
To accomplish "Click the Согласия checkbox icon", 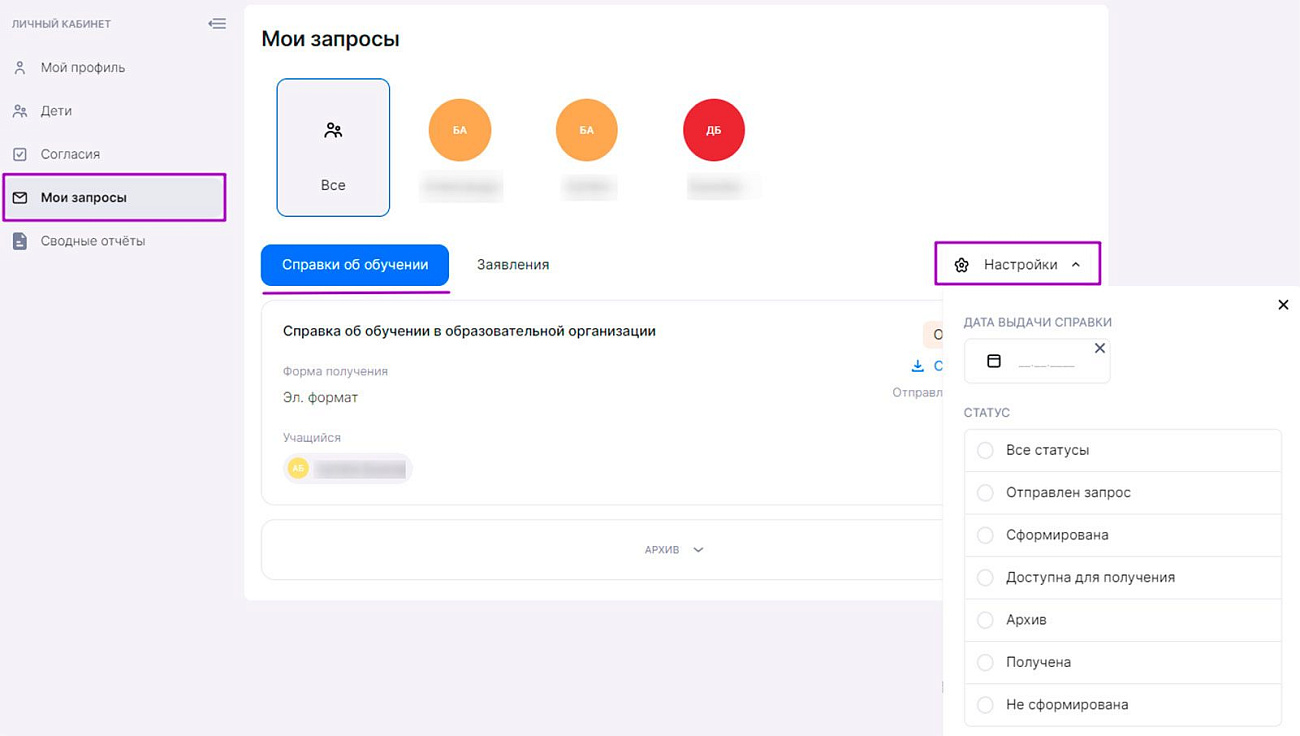I will tap(20, 154).
